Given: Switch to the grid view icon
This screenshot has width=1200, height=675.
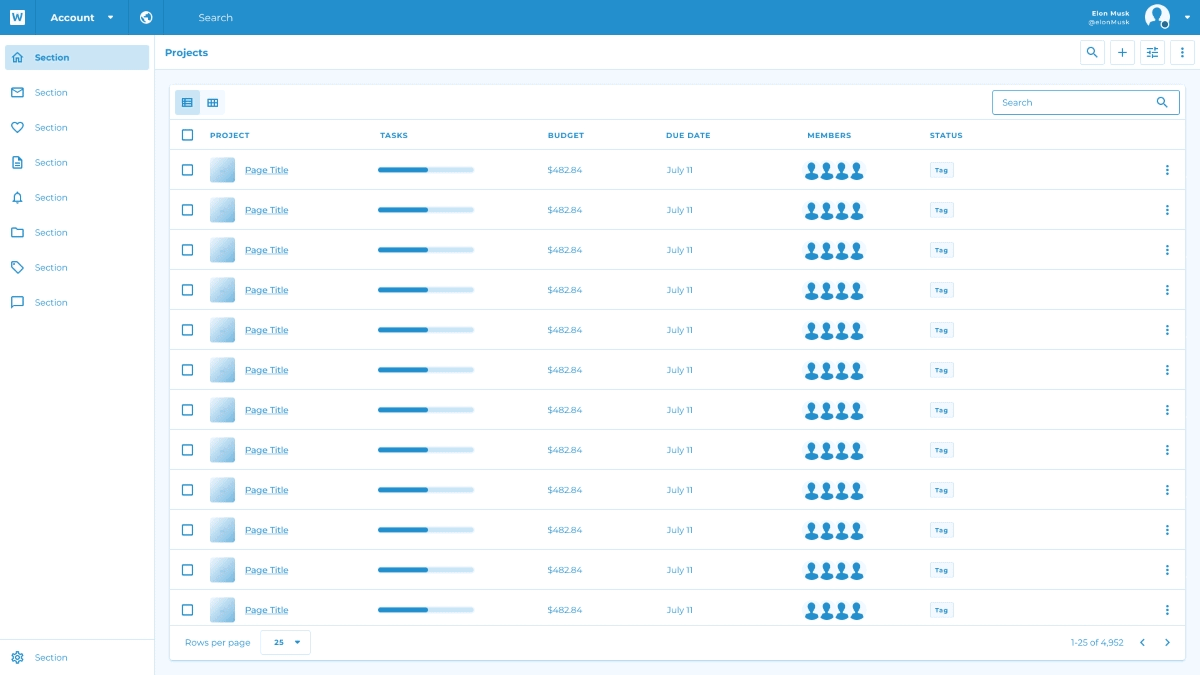Looking at the screenshot, I should click(212, 102).
